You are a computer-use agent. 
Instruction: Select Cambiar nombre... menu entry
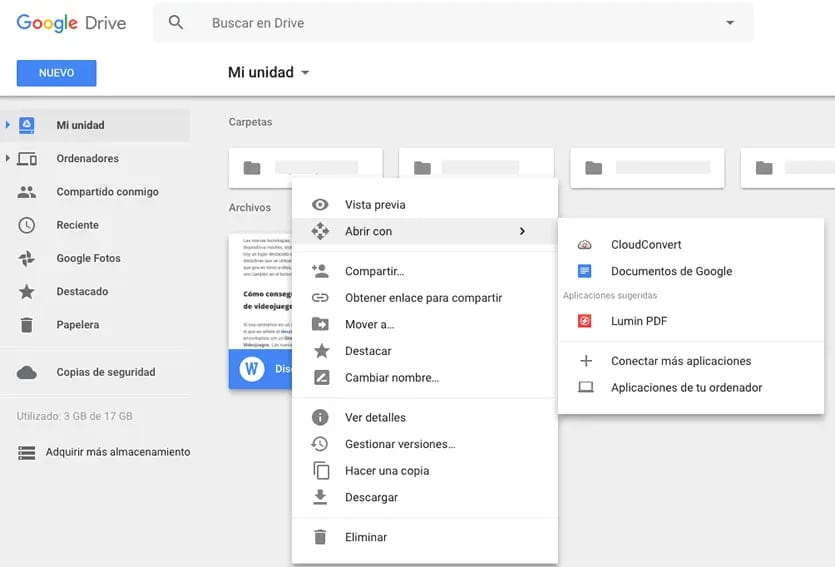point(425,377)
